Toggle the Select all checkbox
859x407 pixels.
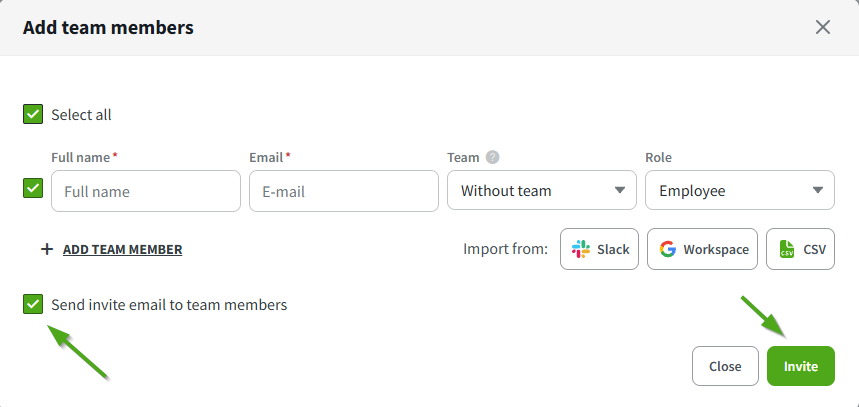pyautogui.click(x=33, y=114)
